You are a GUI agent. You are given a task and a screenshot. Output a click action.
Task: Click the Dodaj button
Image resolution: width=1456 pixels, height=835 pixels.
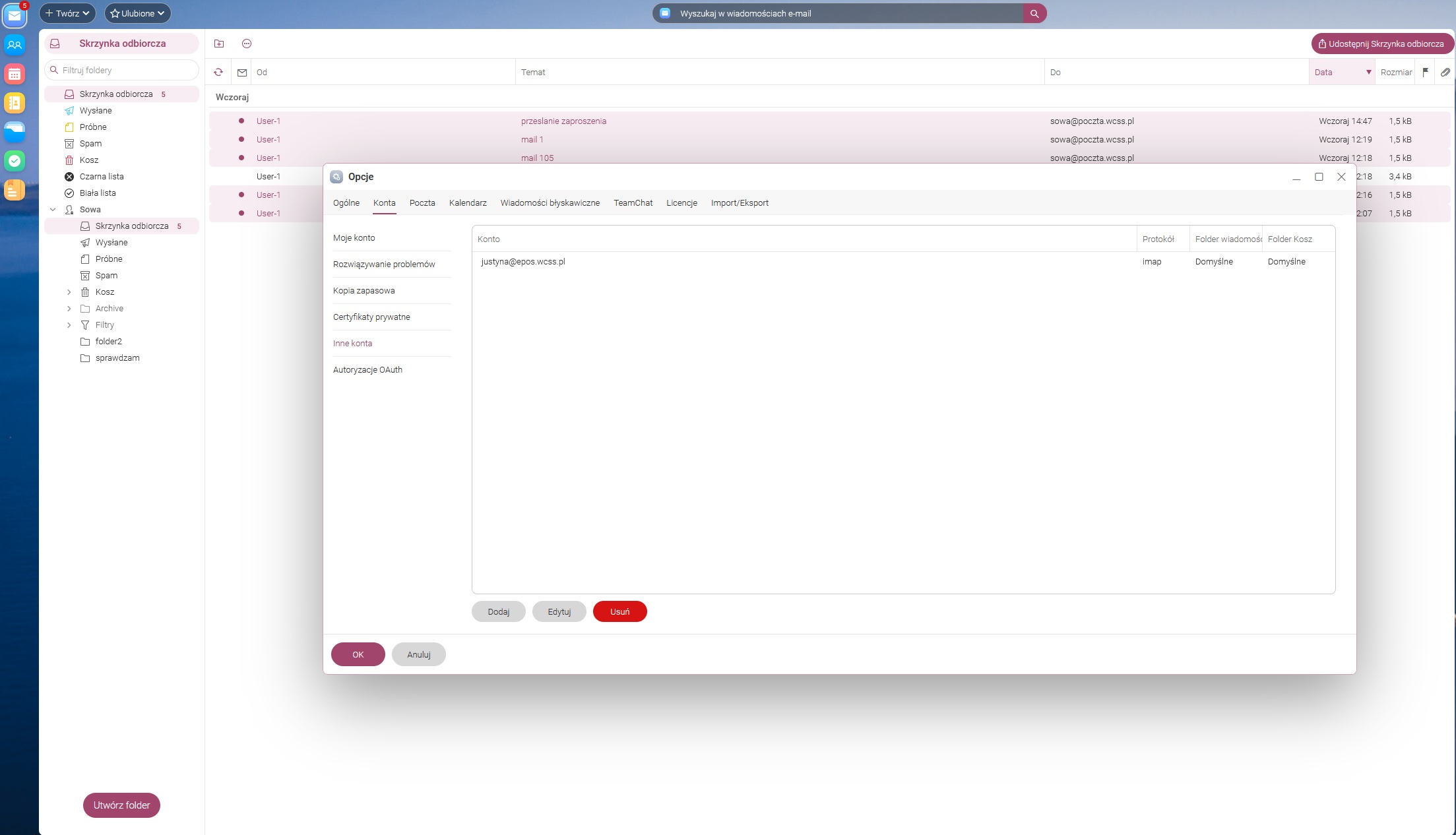498,612
